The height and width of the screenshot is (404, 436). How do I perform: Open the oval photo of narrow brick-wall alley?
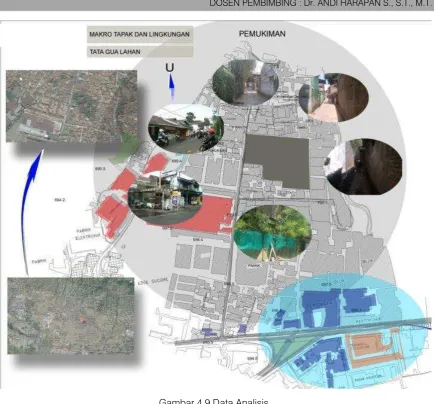[x=334, y=97]
